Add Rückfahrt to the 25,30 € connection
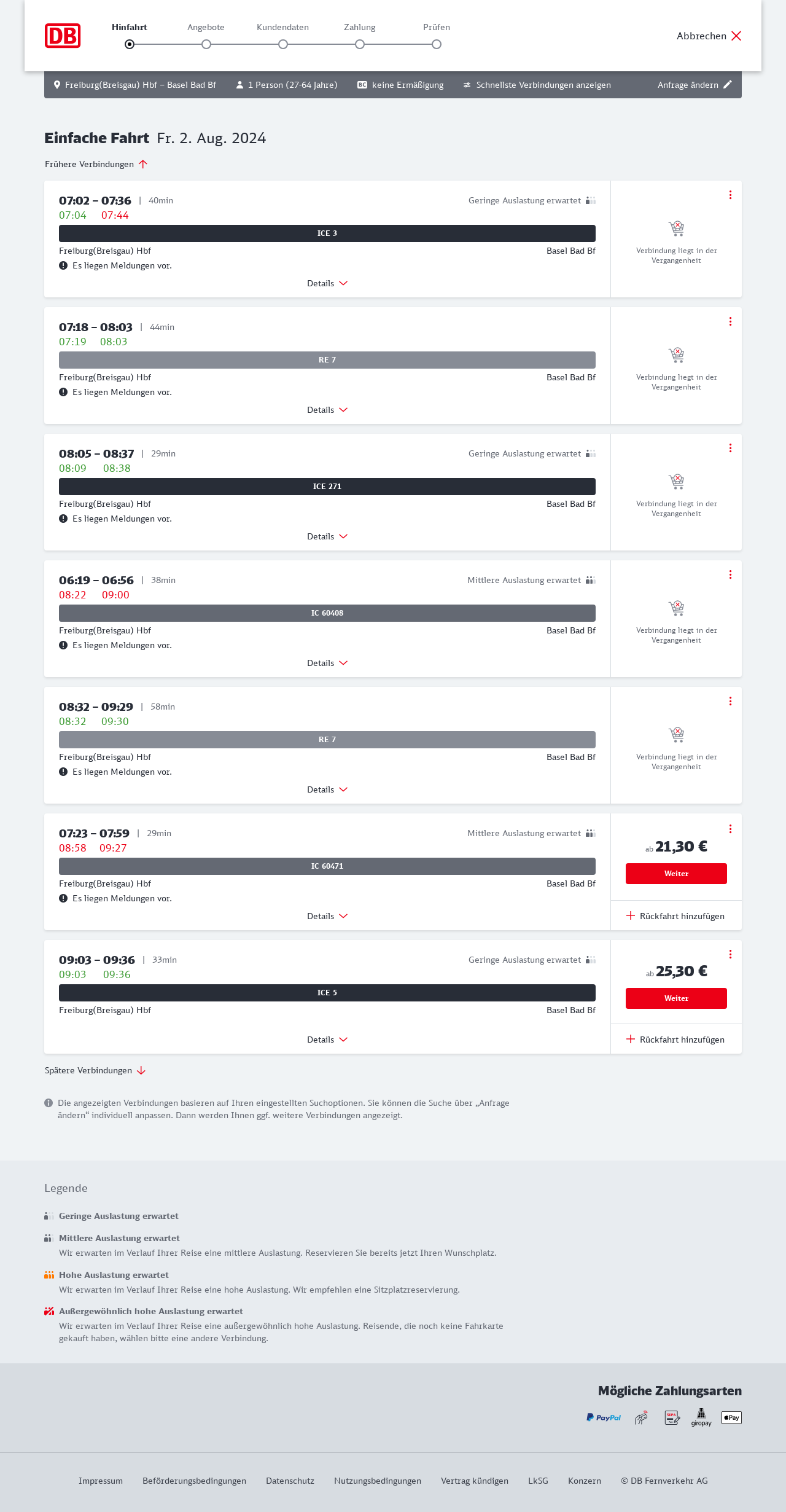Viewport: 786px width, 1512px height. coord(675,1040)
